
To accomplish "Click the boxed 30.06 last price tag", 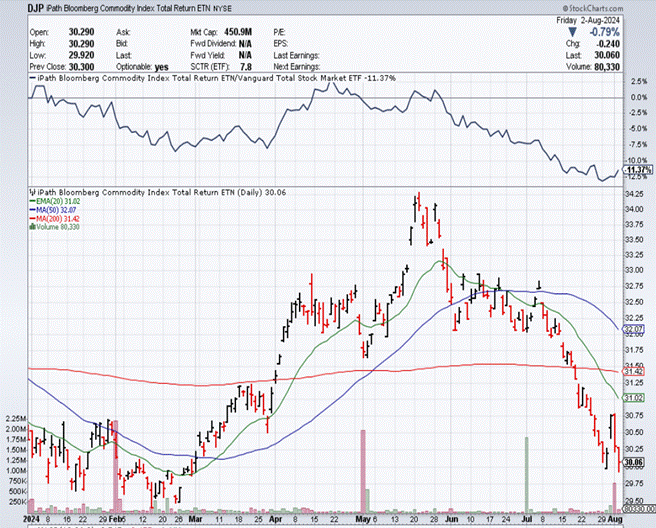I will [633, 462].
